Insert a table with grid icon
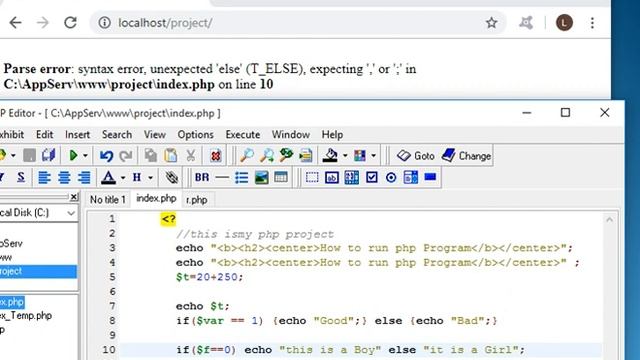Screen dimensions: 640x360 point(281,177)
